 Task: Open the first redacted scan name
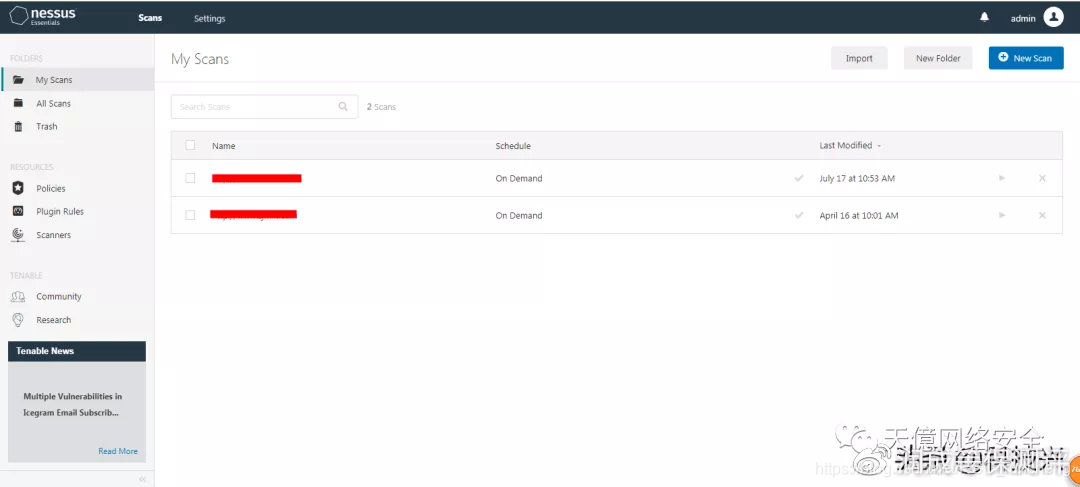(256, 178)
